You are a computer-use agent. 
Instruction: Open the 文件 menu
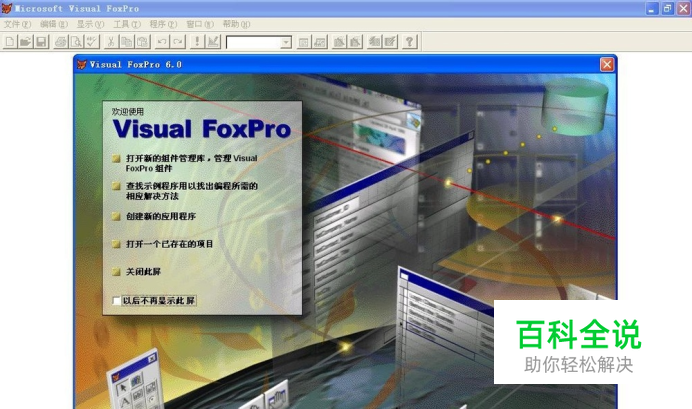[x=17, y=24]
